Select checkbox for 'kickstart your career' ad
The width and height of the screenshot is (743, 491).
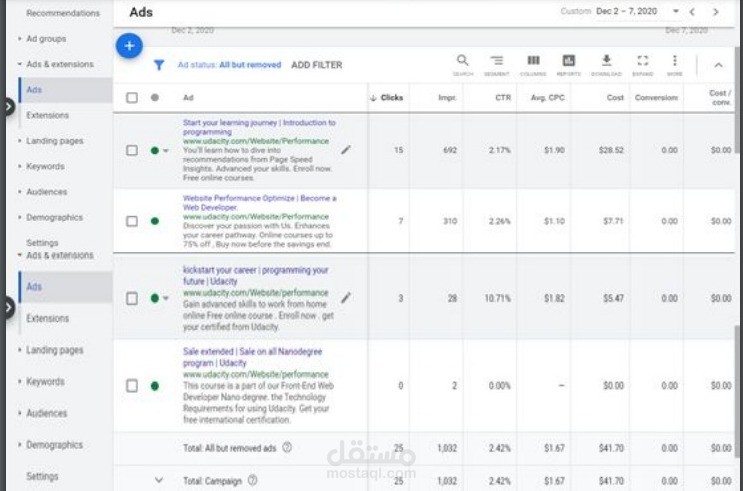pyautogui.click(x=132, y=299)
